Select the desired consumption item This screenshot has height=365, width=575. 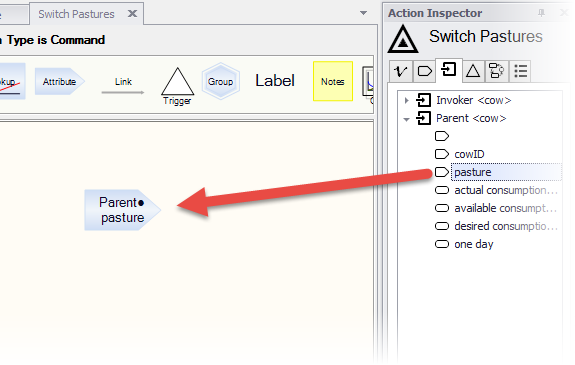[505, 226]
